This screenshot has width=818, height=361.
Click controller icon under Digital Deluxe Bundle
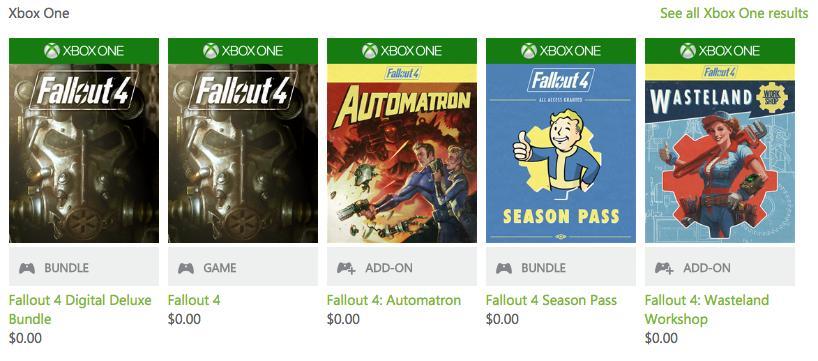click(27, 268)
